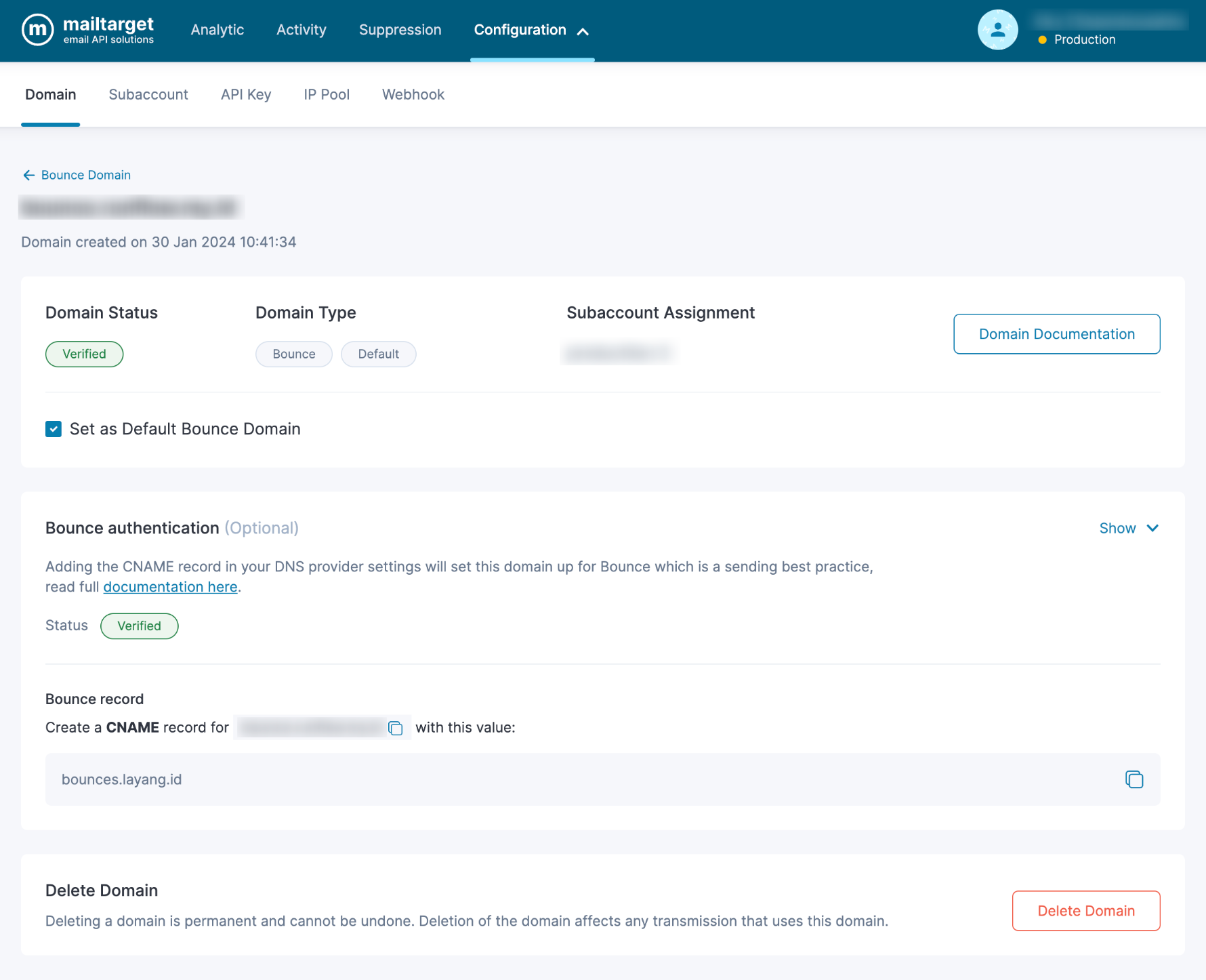Open the Analytic menu
The width and height of the screenshot is (1206, 980).
tap(217, 30)
